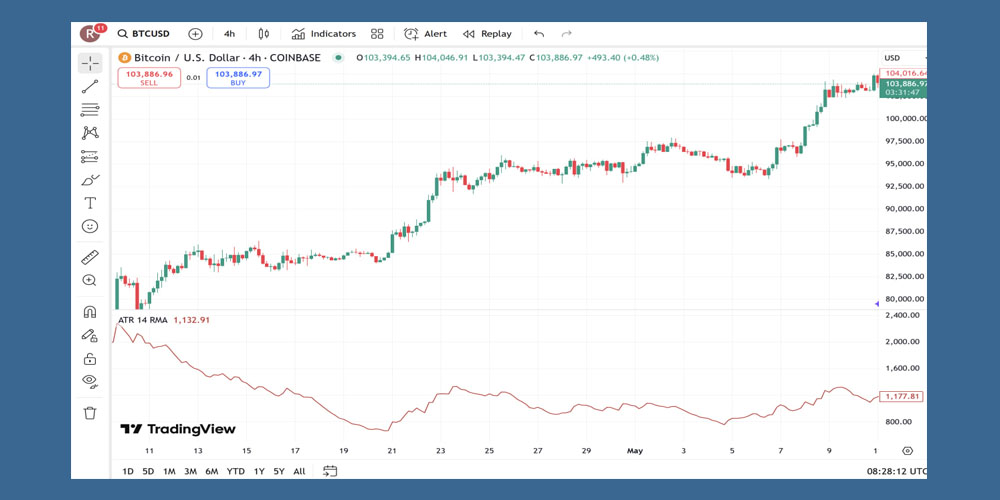This screenshot has height=500, width=1000.
Task: Switch to the YTD time range
Action: (235, 471)
